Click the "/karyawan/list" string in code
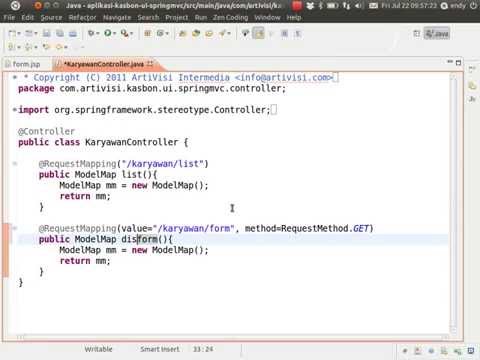This screenshot has height=360, width=480. click(x=162, y=164)
